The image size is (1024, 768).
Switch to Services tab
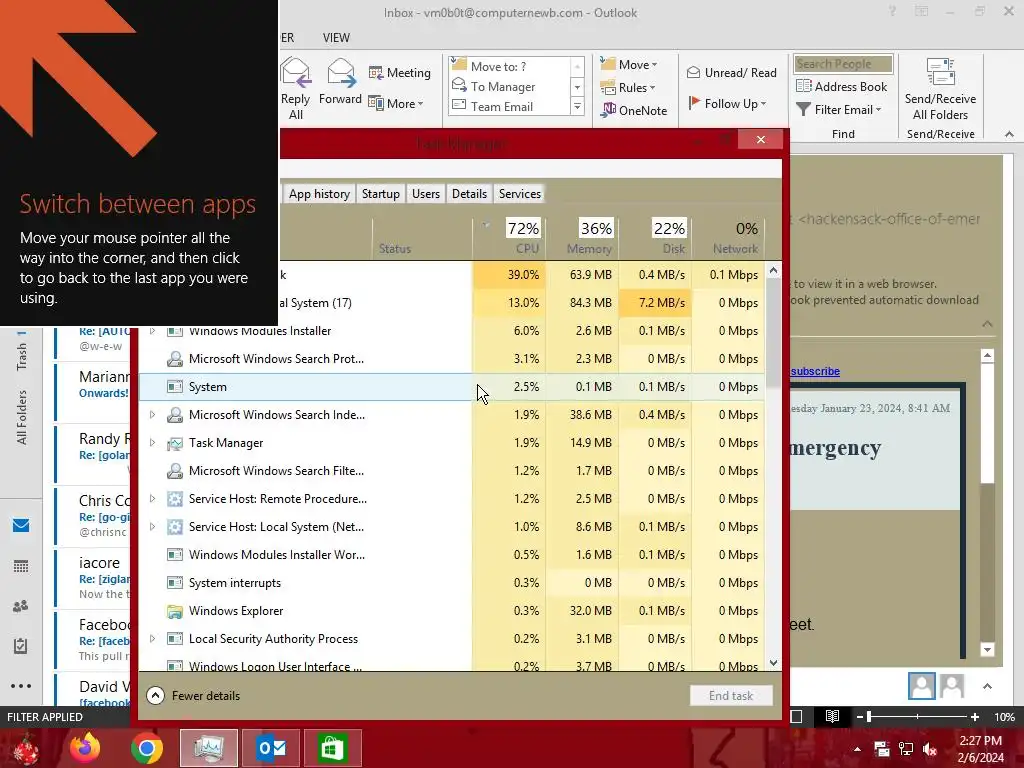coord(520,194)
